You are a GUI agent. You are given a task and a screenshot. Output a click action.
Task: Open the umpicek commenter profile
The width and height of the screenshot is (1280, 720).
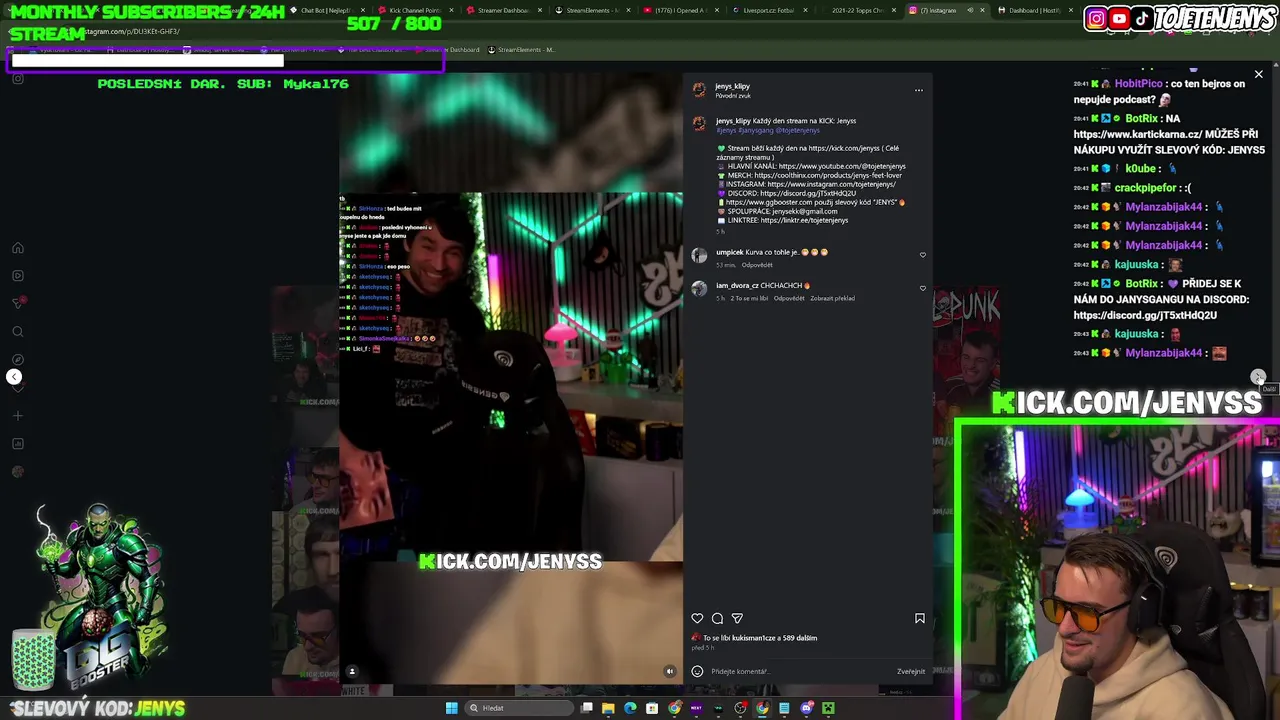tap(729, 252)
